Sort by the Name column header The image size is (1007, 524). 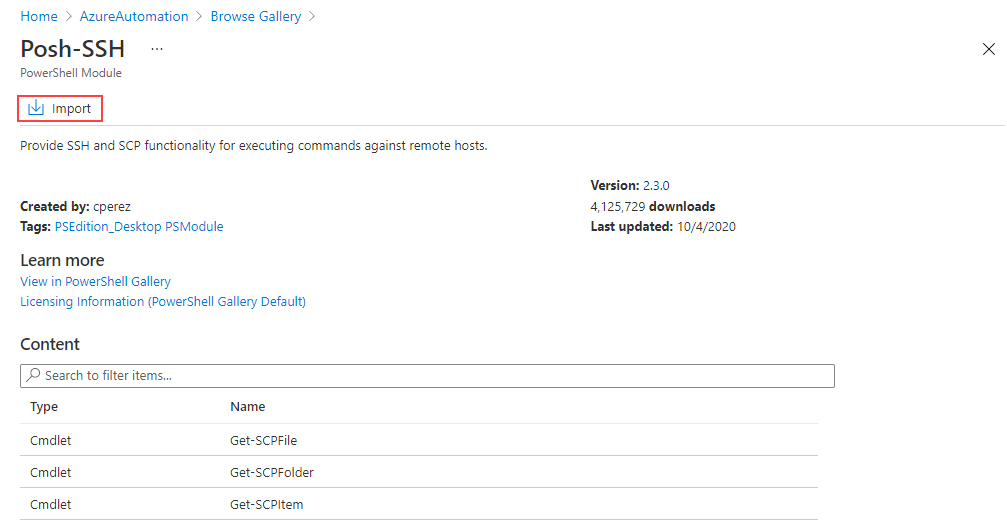pyautogui.click(x=247, y=406)
